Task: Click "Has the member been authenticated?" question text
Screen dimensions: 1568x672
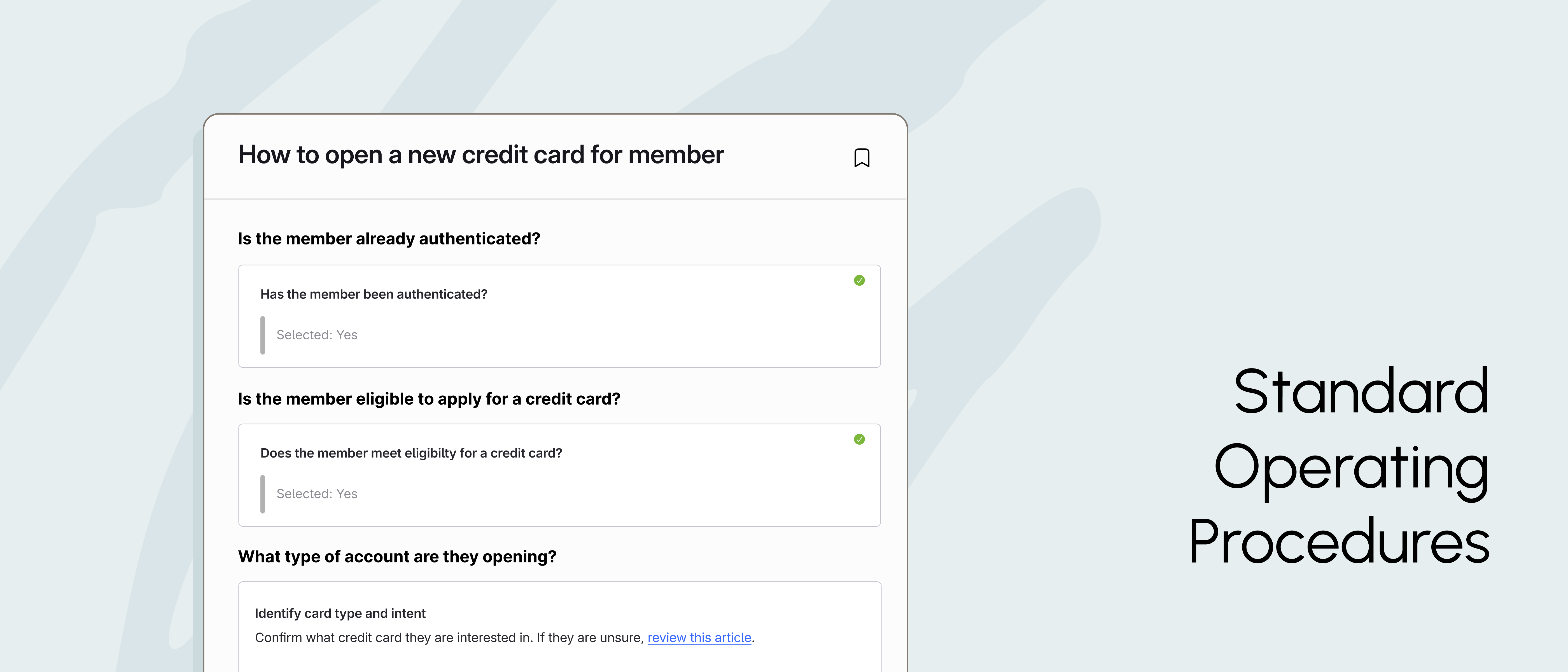Action: coord(373,294)
